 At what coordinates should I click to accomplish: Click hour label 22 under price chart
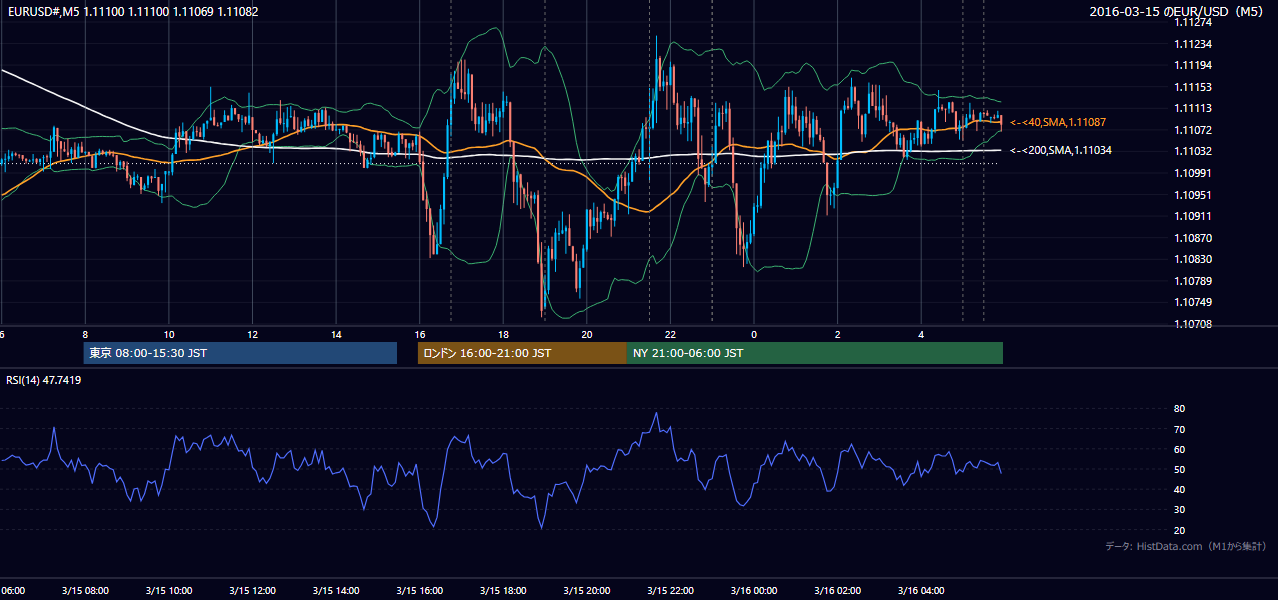click(670, 334)
